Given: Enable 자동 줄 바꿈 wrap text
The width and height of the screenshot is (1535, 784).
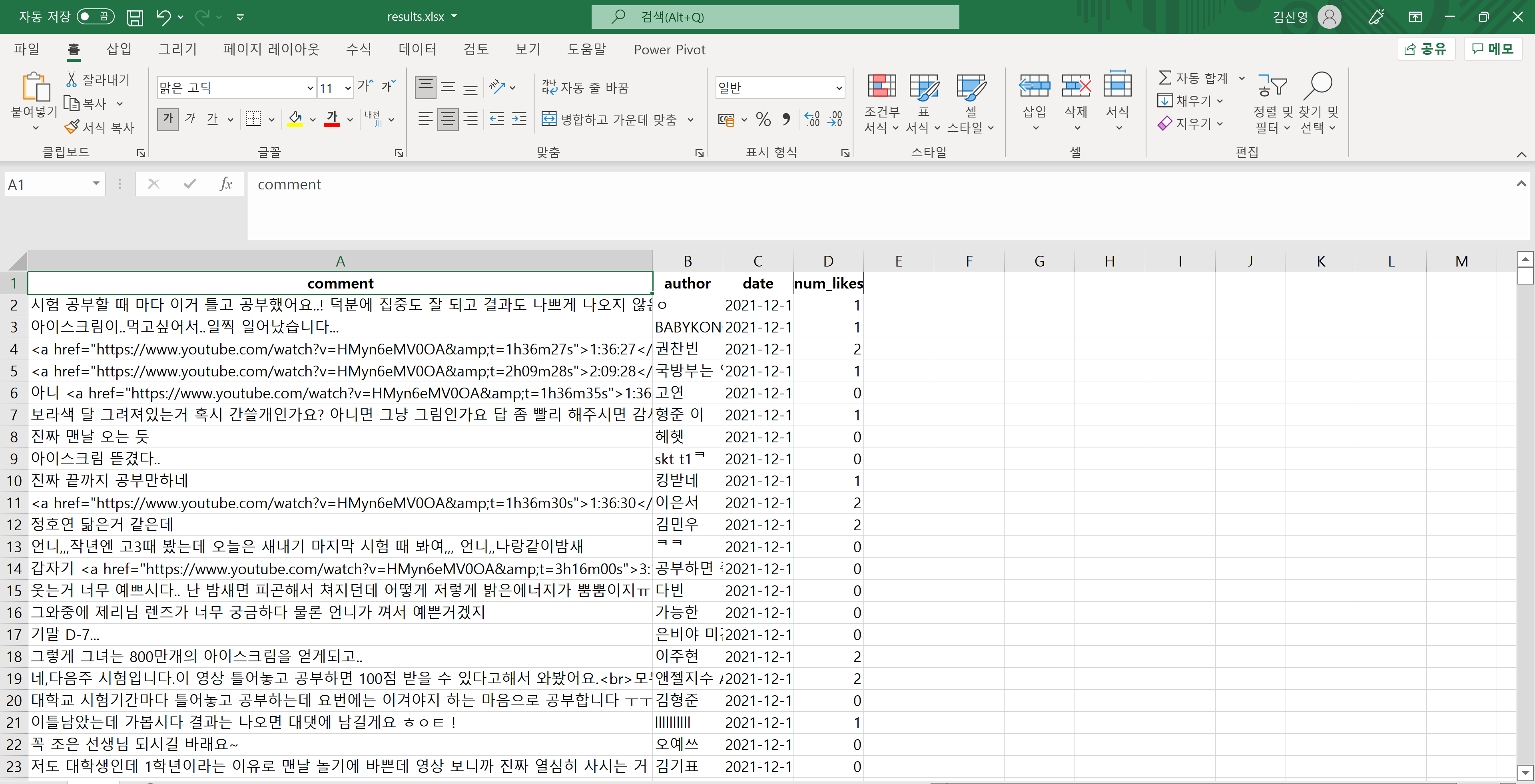Looking at the screenshot, I should pyautogui.click(x=590, y=87).
